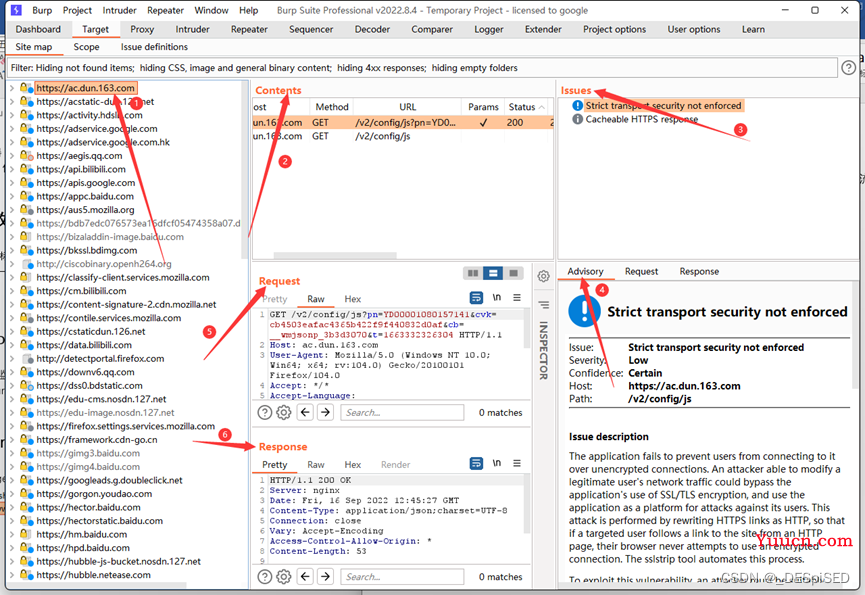Open Response search settings gear
Image resolution: width=865 pixels, height=595 pixels.
coord(284,577)
